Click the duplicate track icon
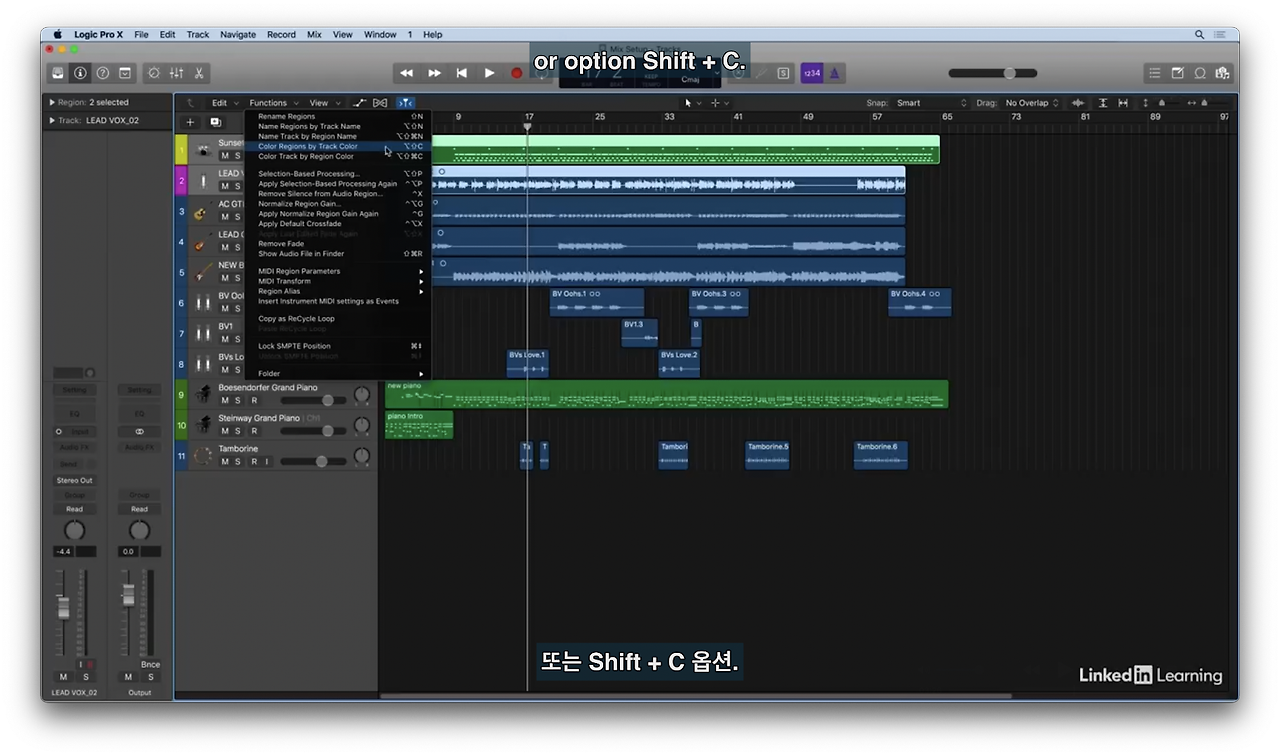 [x=215, y=122]
